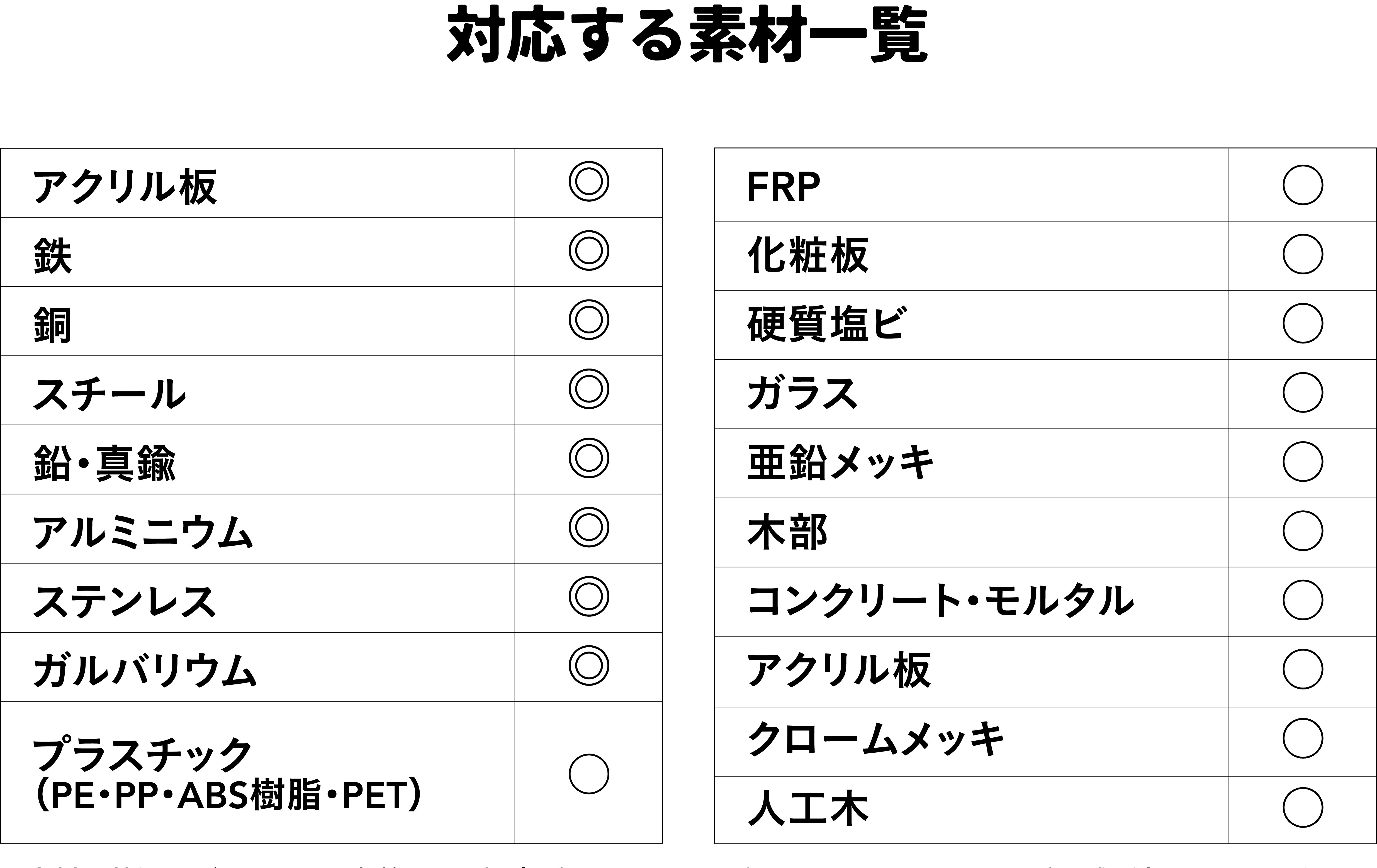This screenshot has height=868, width=1377.
Task: Click the 鉛・真鍮 material label
Action: click(105, 463)
